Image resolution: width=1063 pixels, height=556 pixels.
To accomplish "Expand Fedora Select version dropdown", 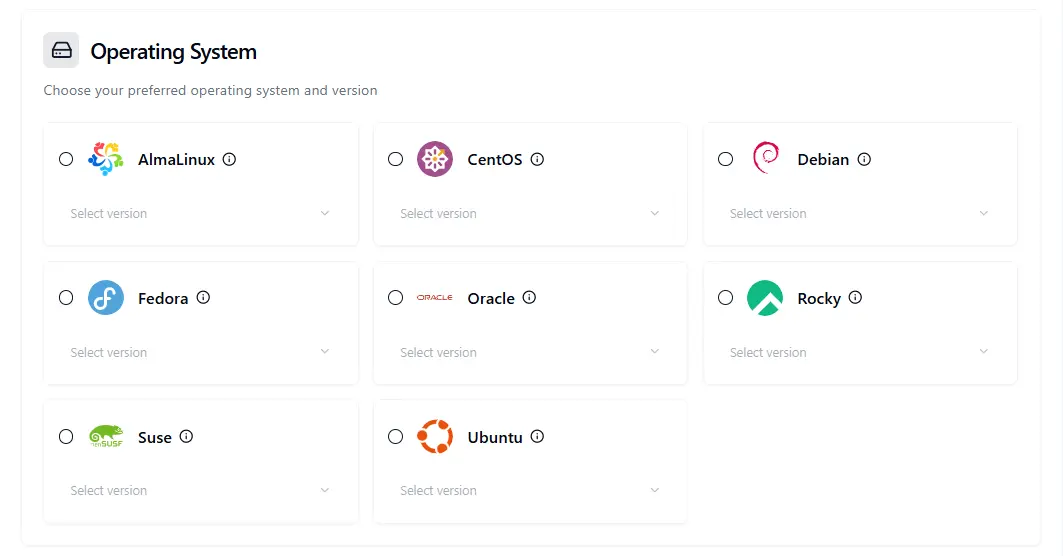I will (201, 352).
